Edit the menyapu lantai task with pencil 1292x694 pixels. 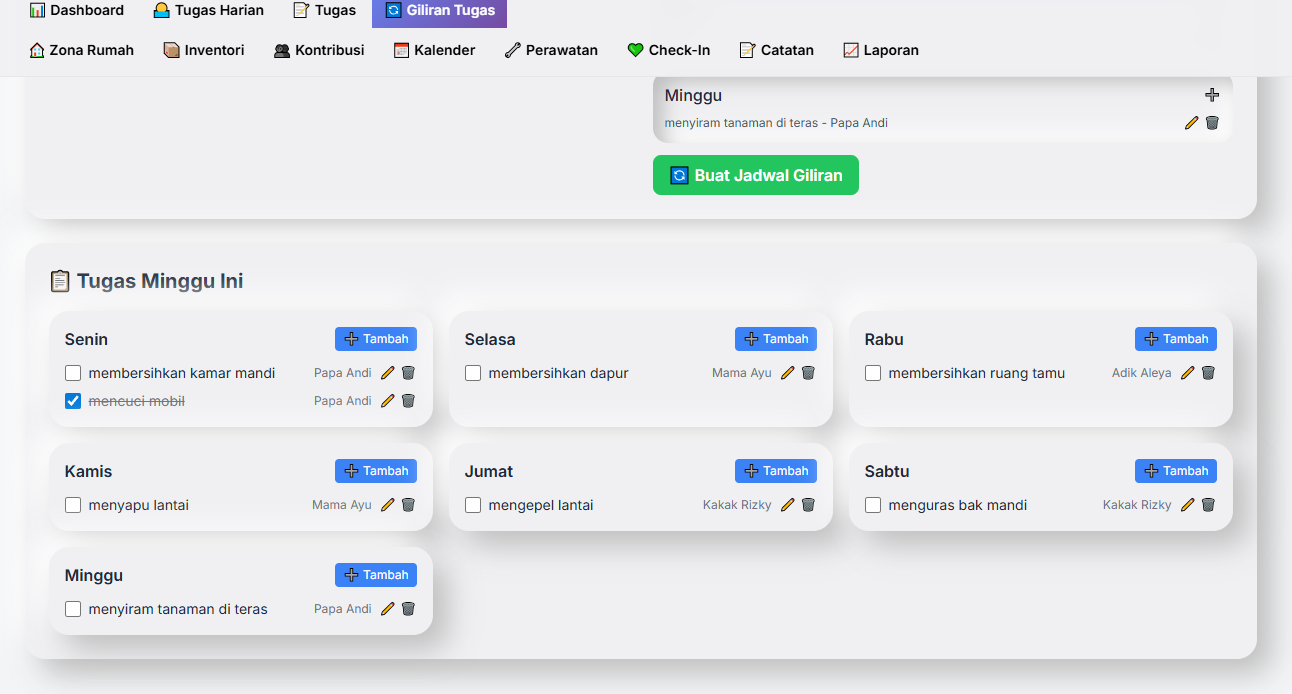(388, 505)
